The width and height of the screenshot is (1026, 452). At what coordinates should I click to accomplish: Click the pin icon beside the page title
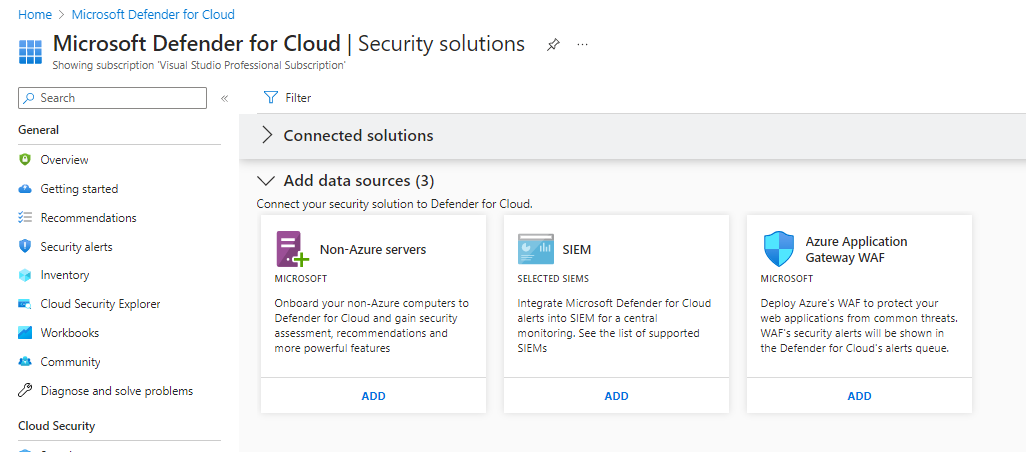553,45
